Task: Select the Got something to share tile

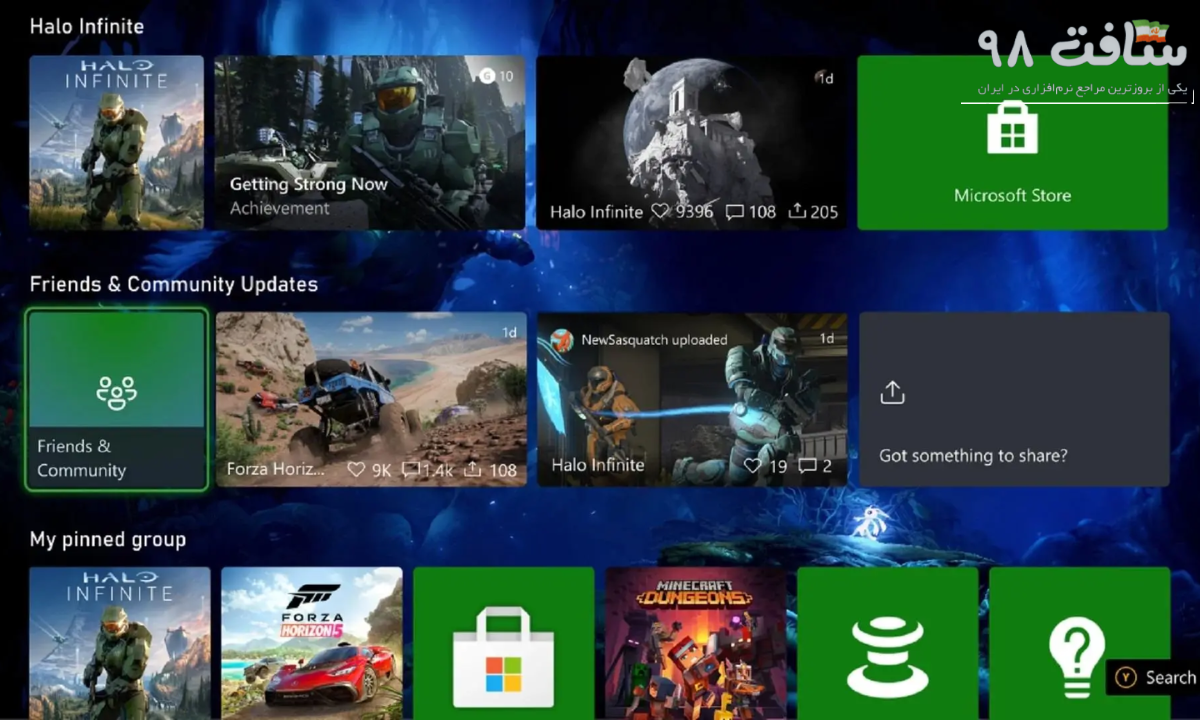Action: (1014, 400)
